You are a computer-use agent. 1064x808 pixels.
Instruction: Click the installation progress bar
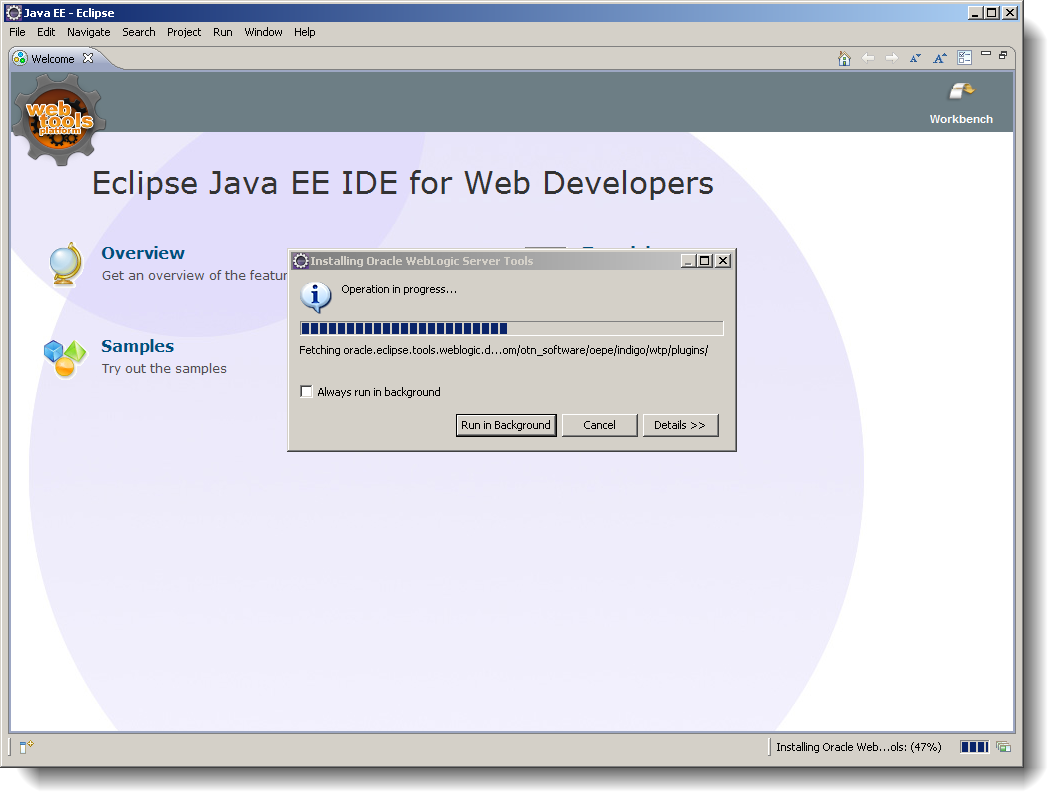point(510,327)
